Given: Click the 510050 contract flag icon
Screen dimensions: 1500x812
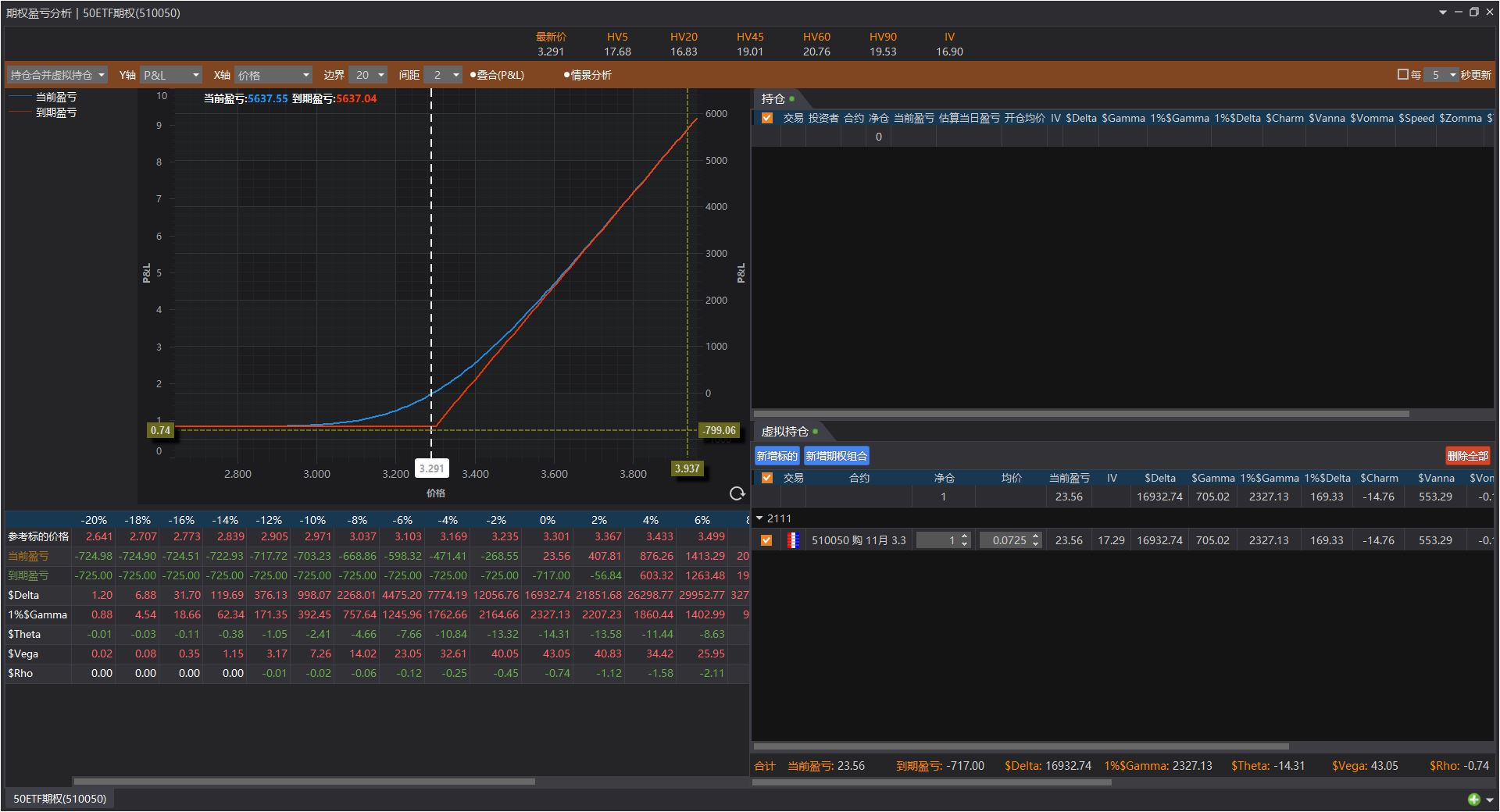Looking at the screenshot, I should coord(794,540).
